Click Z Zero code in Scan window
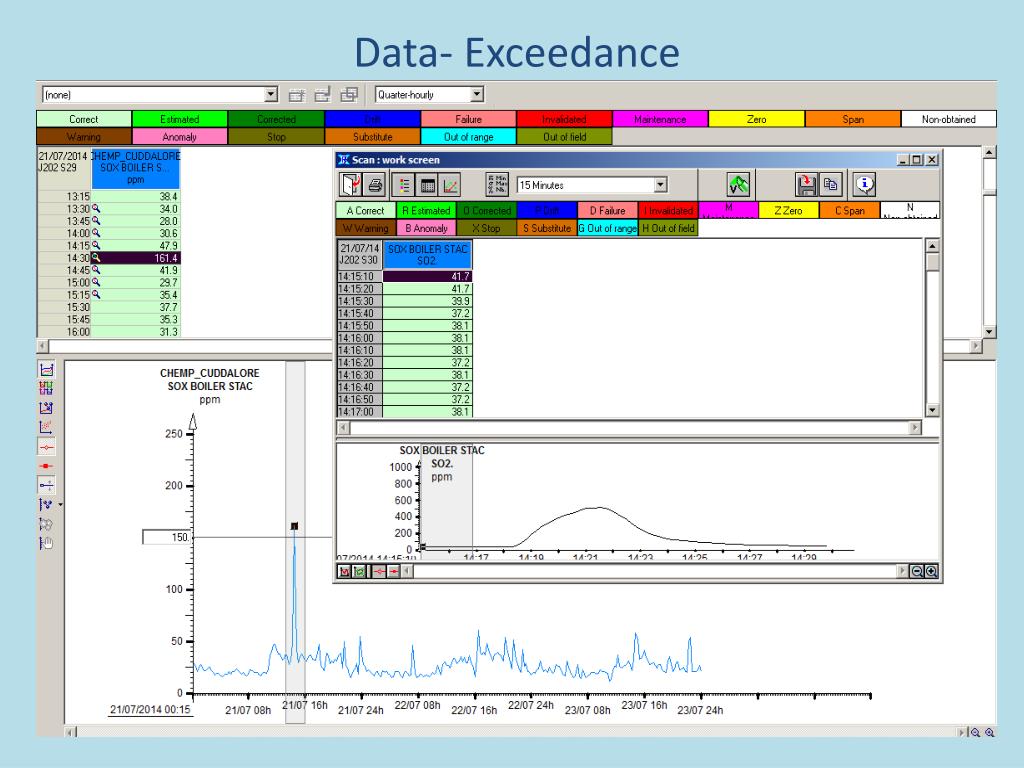 (788, 210)
